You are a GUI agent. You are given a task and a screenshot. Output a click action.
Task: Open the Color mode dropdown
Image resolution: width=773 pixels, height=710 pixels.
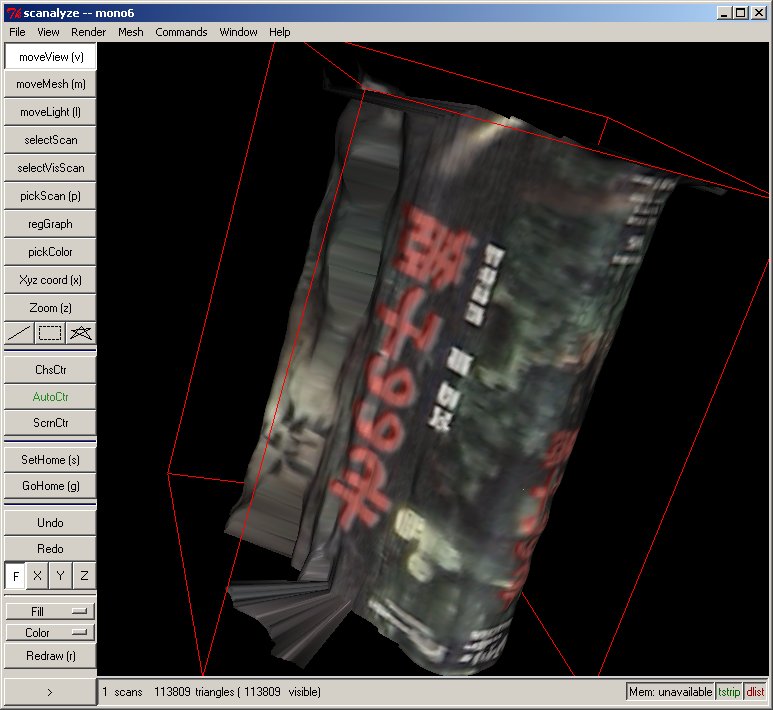pos(49,632)
